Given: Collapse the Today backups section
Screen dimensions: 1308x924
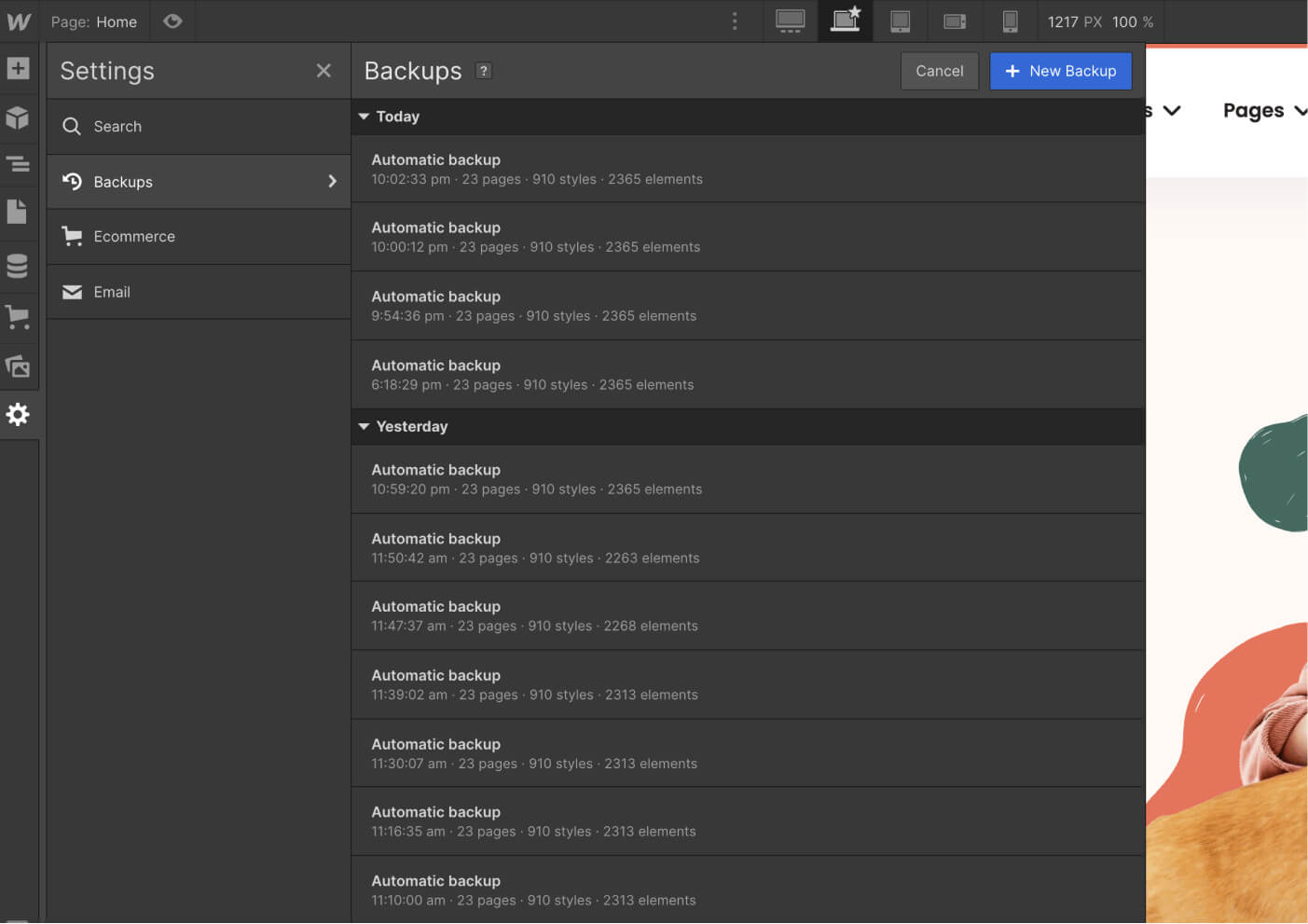Looking at the screenshot, I should (x=365, y=117).
